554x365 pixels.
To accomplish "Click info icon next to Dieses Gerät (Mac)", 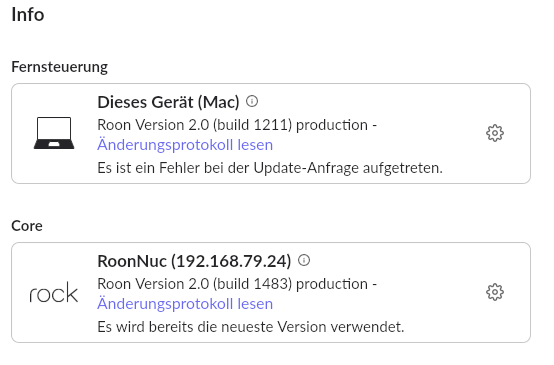I will click(252, 101).
